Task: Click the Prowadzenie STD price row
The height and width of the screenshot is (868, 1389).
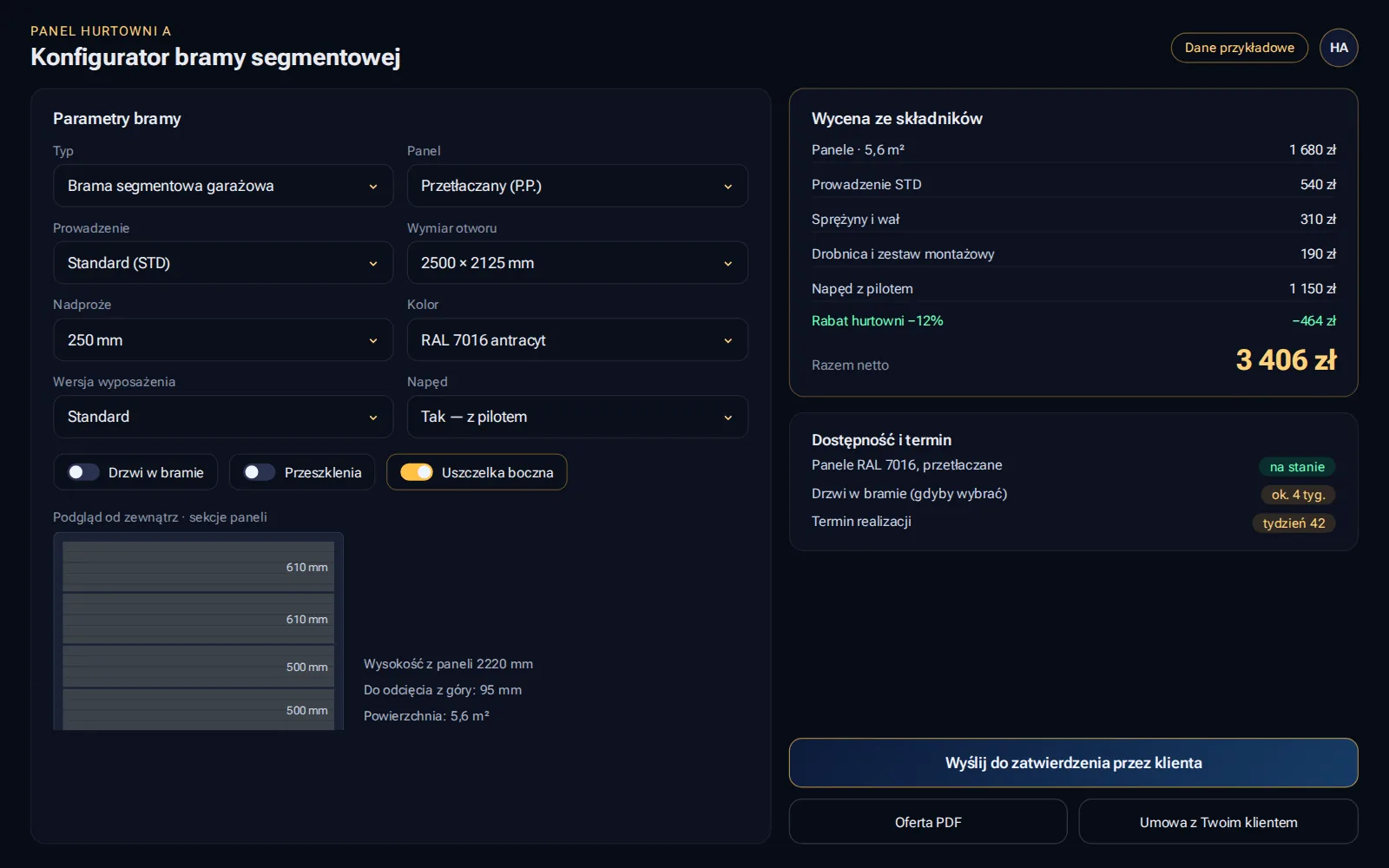Action: tap(1073, 185)
